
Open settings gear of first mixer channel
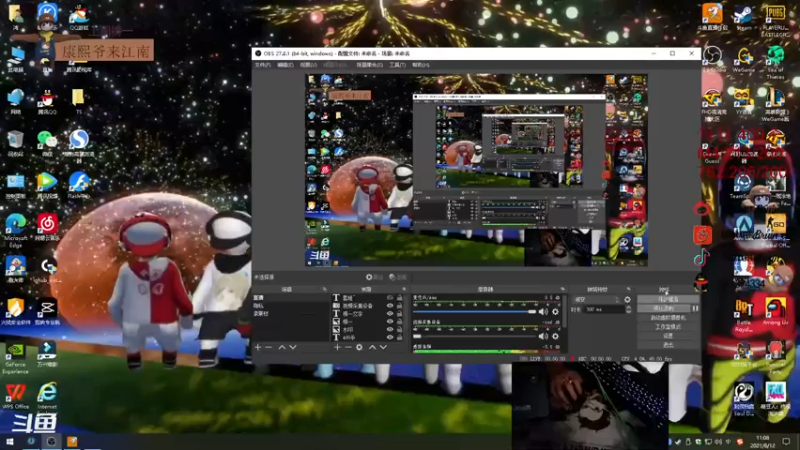[555, 311]
